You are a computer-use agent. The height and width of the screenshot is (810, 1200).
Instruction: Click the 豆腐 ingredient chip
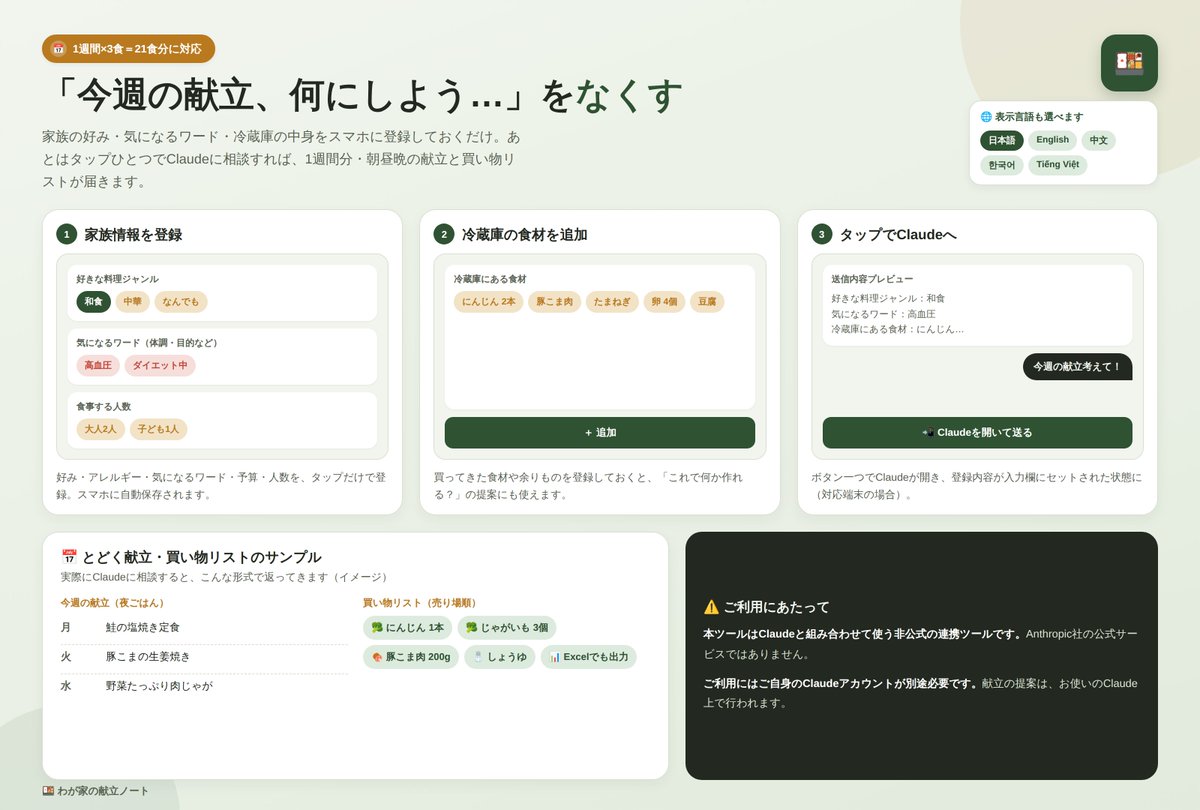pos(707,302)
